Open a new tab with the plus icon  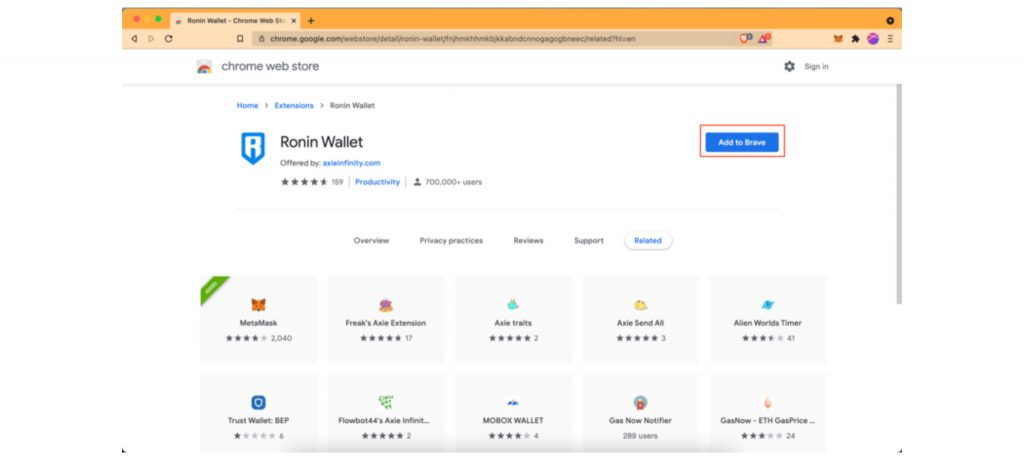point(311,21)
